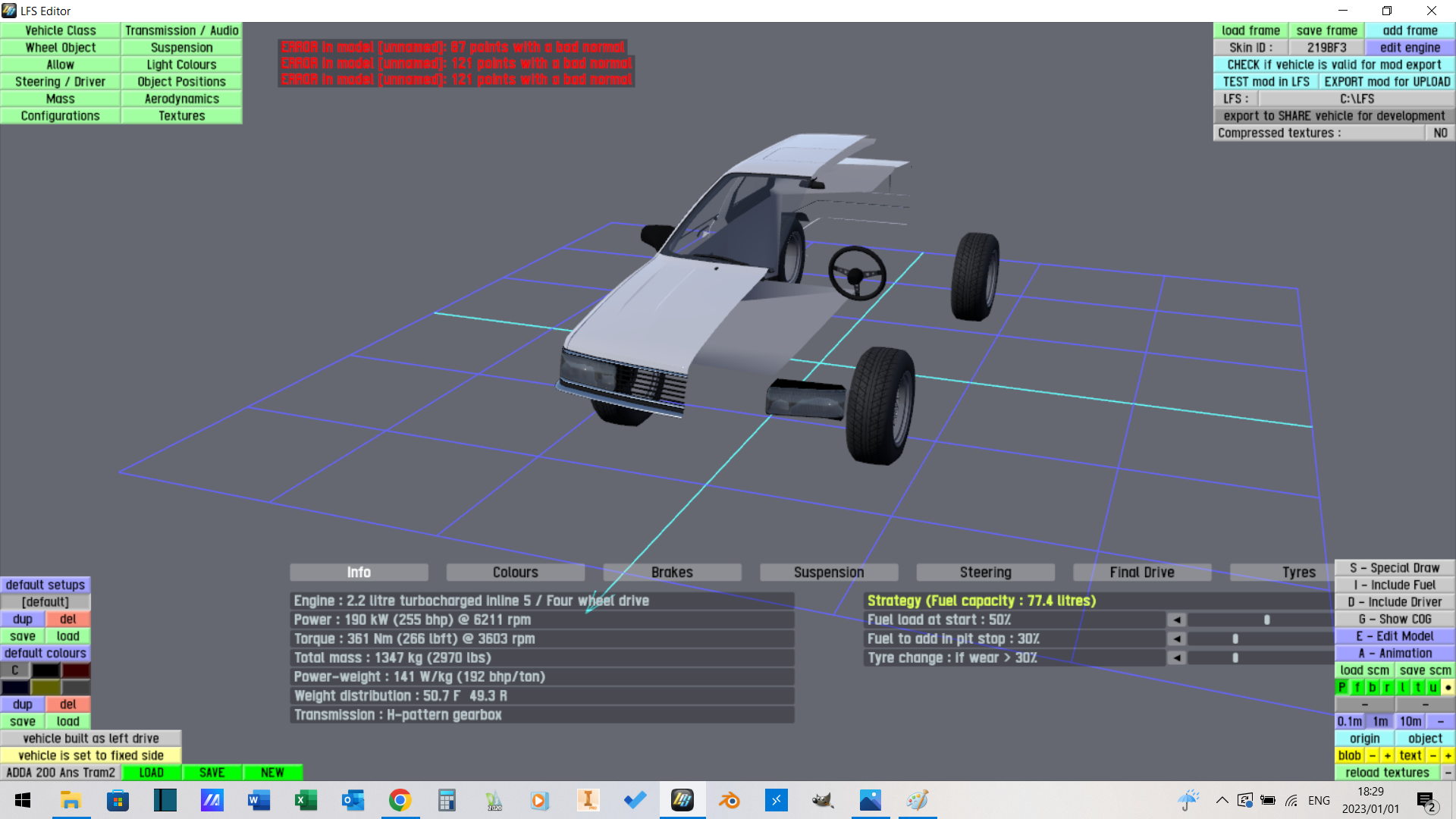Click plus button next to blob
Image resolution: width=1456 pixels, height=819 pixels.
(x=1387, y=755)
